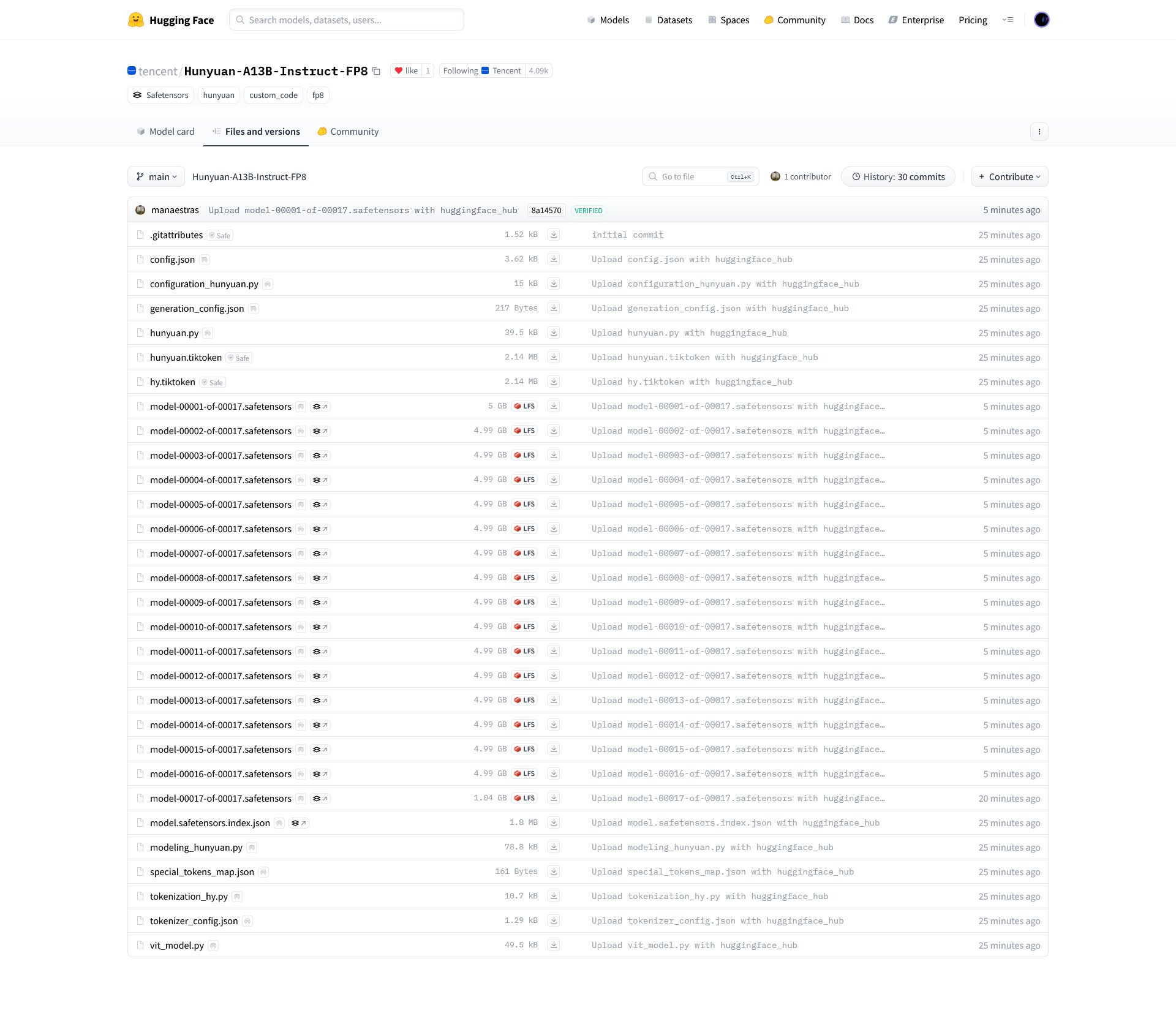Open Datasets in top navigation

click(668, 20)
